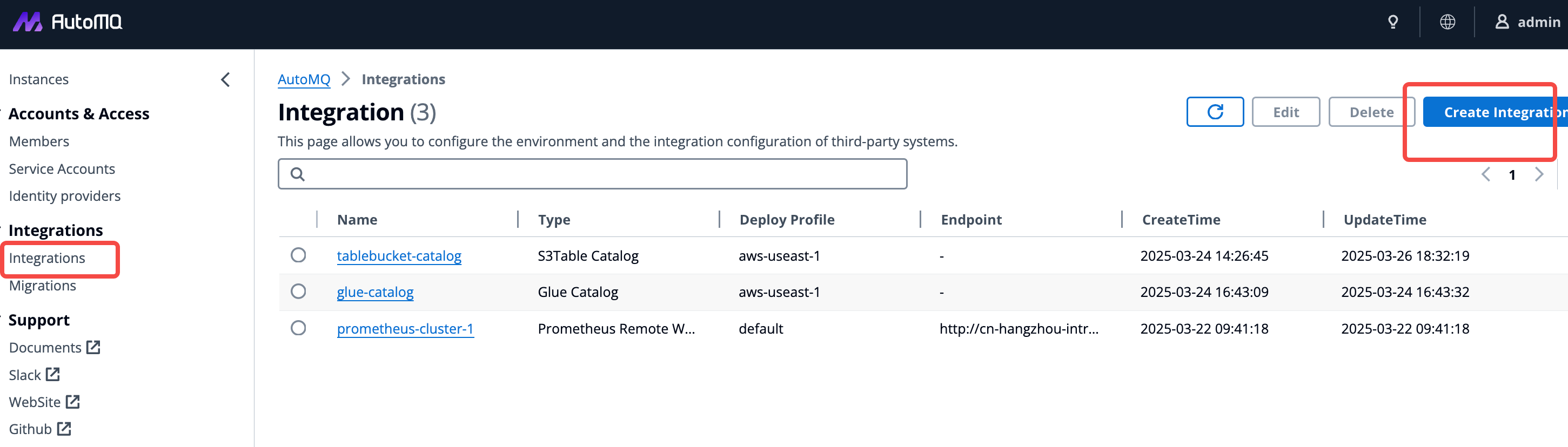Click 2025-03-24 14:26:45 create time
This screenshot has width=1568, height=447.
click(1204, 256)
